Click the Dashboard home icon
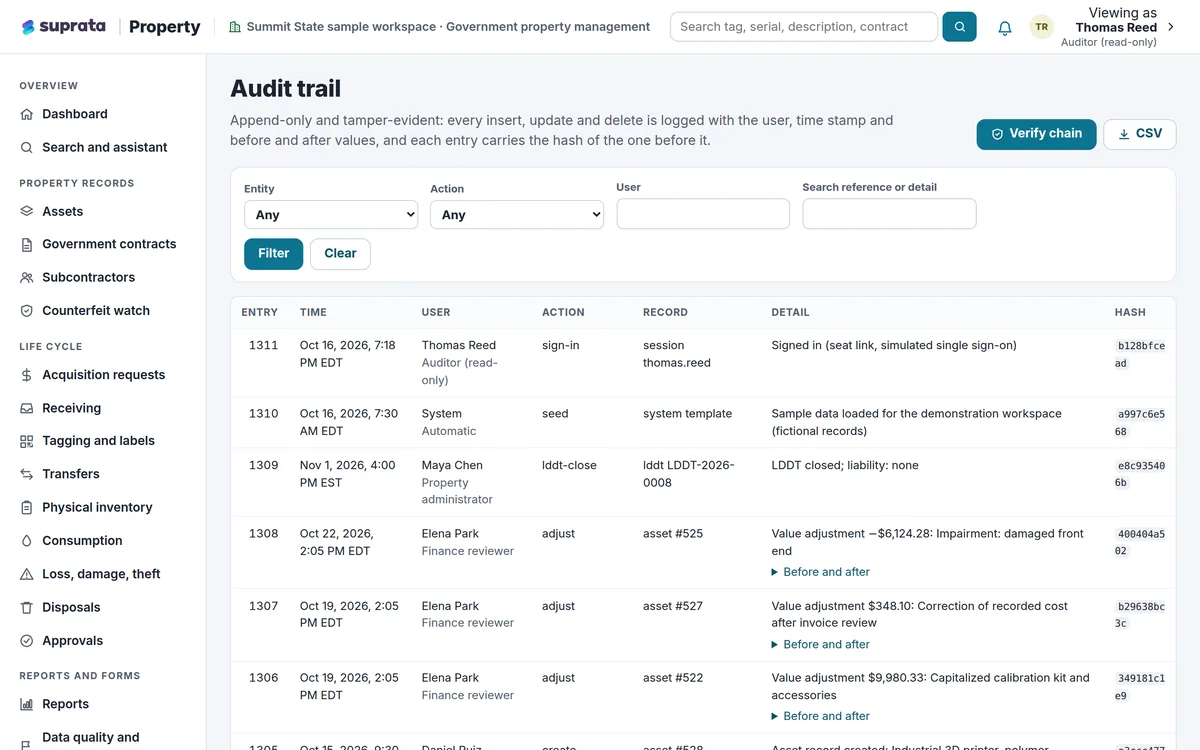The image size is (1200, 750). click(27, 114)
